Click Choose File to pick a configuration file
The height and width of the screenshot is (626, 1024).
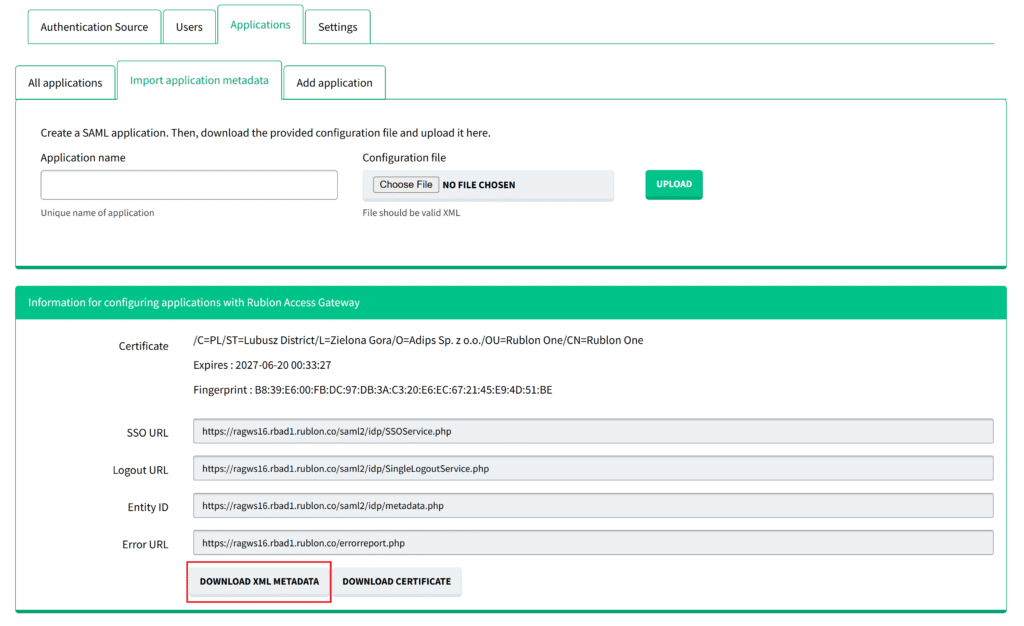[x=405, y=183]
